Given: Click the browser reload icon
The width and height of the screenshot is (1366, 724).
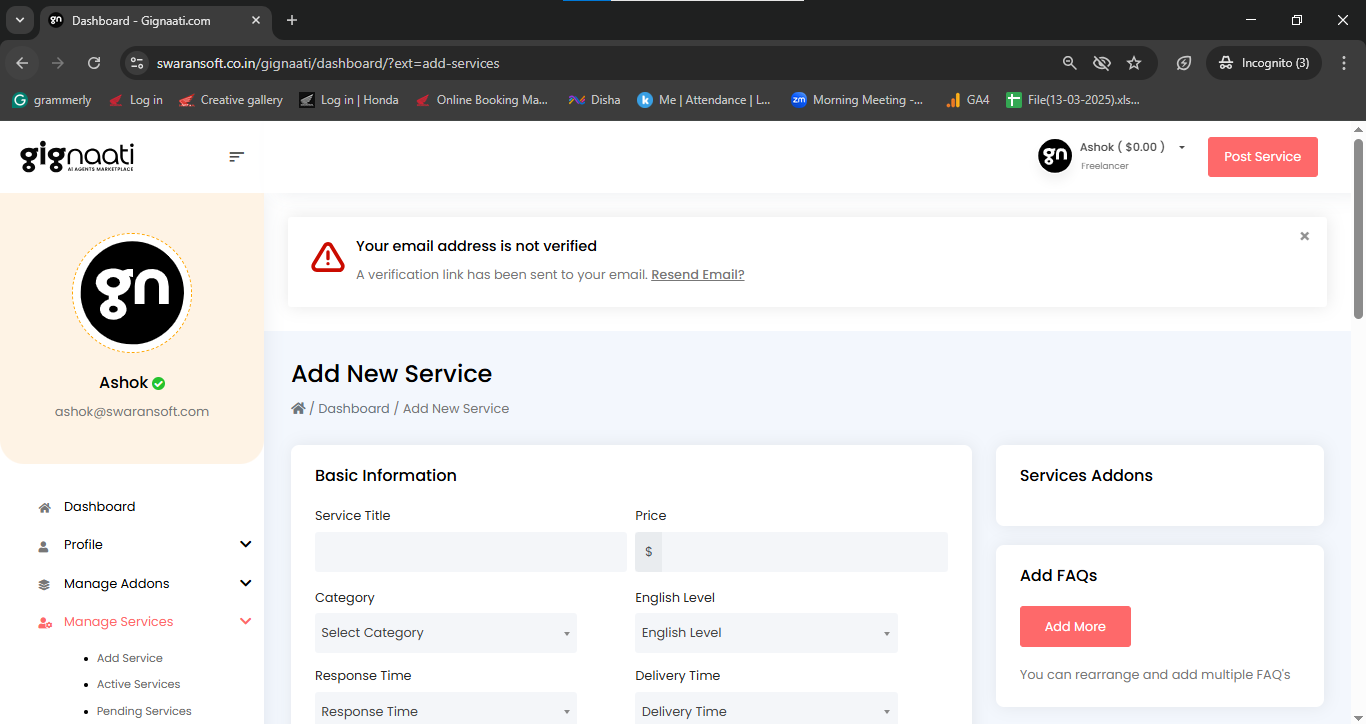Looking at the screenshot, I should click(x=94, y=63).
